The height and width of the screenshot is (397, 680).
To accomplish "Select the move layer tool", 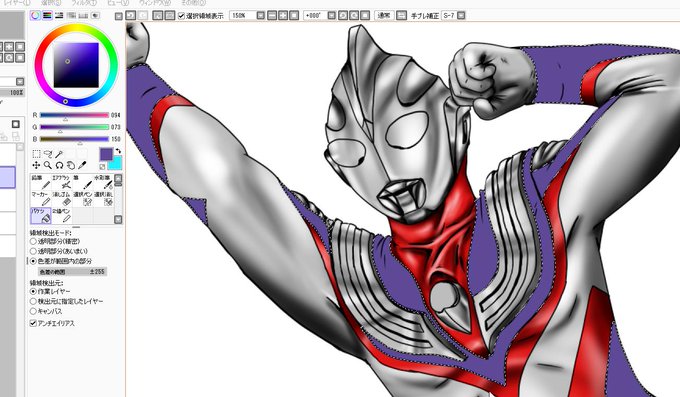I will [x=36, y=165].
